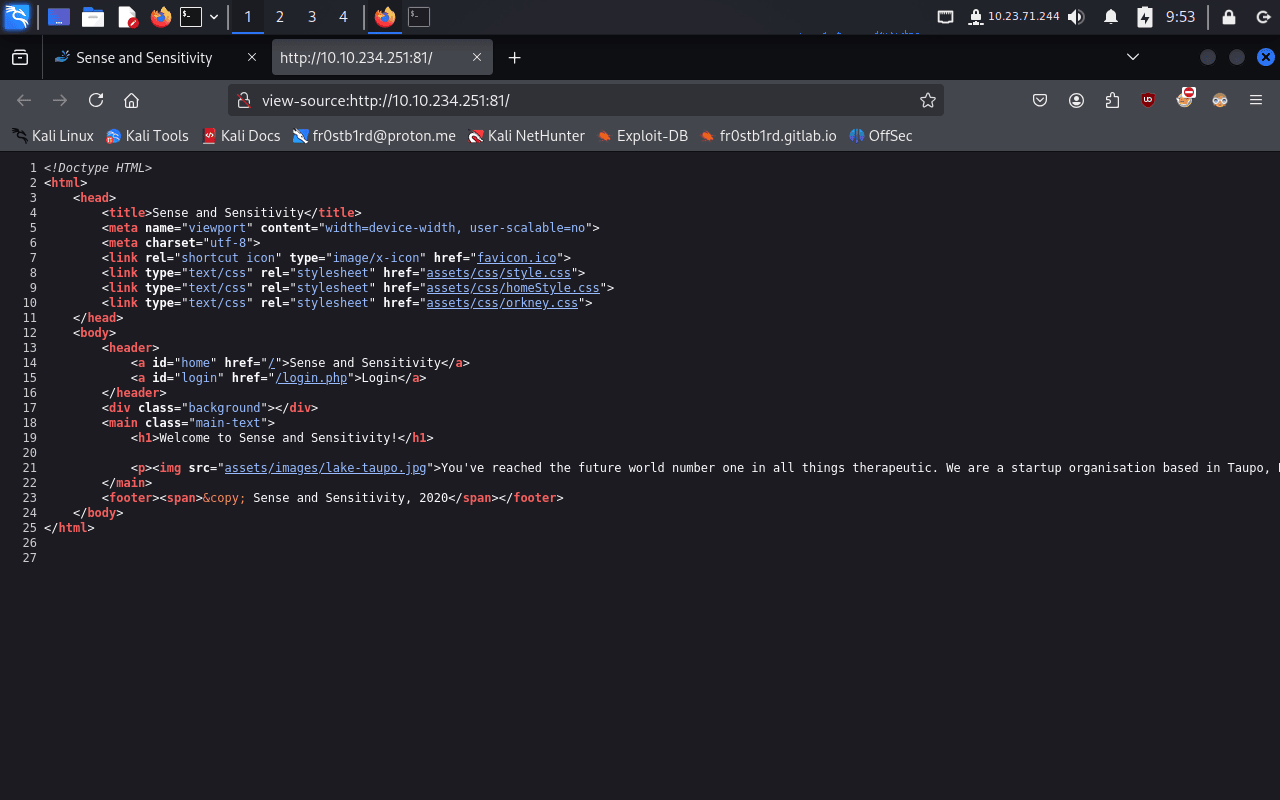The image size is (1280, 800).
Task: Open the Firefox account icon
Action: [1076, 100]
